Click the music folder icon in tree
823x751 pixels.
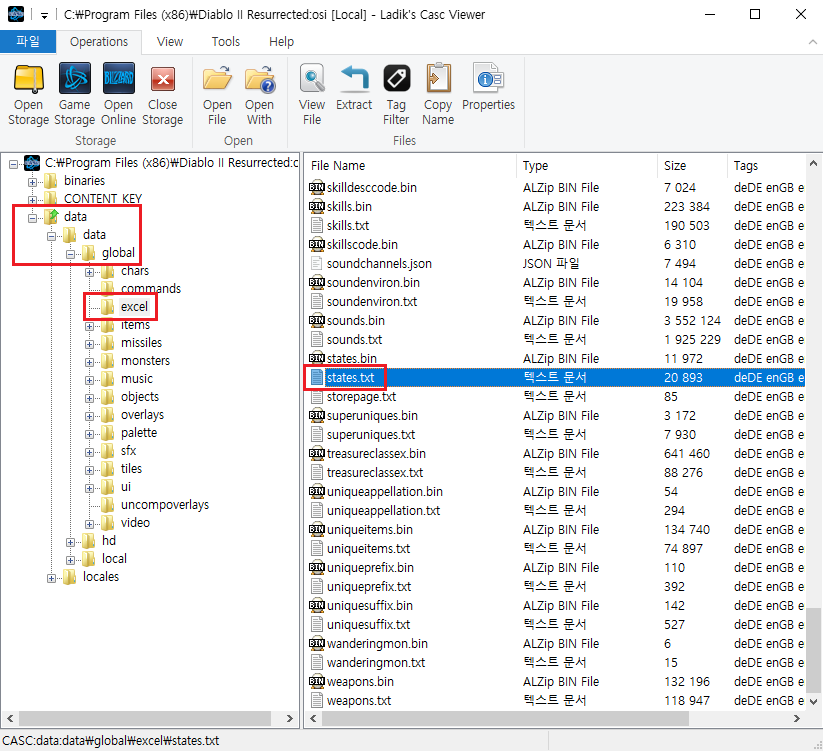108,378
